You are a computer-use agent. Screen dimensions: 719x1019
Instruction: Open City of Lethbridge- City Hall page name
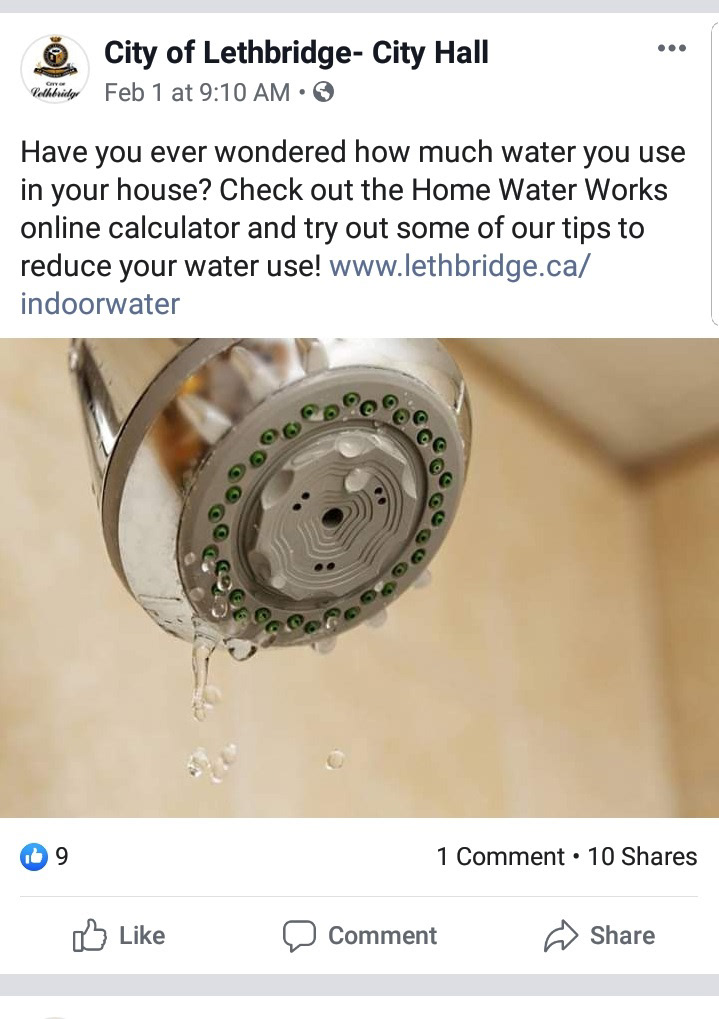[296, 53]
